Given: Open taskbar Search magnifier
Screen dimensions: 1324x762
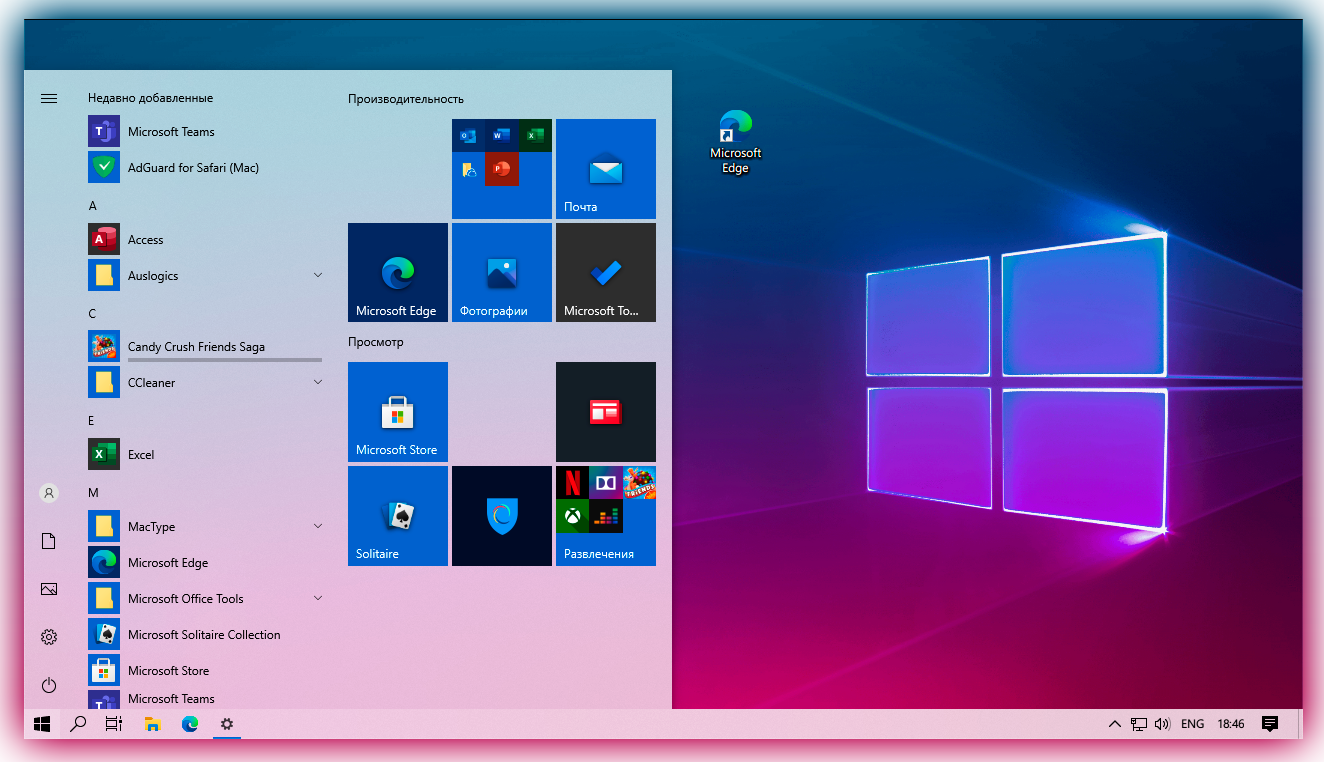Looking at the screenshot, I should (x=78, y=724).
